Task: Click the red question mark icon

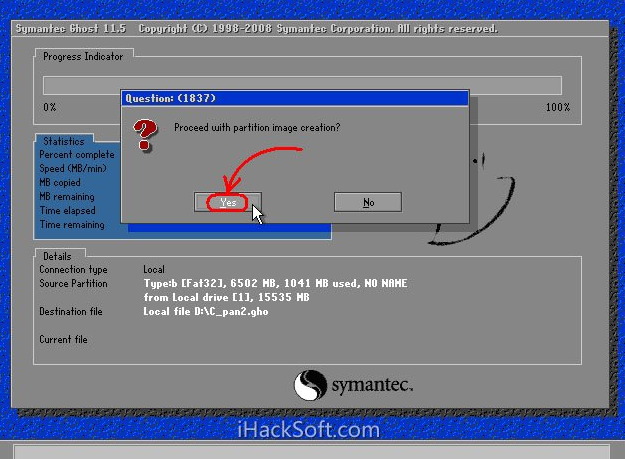Action: pos(146,134)
